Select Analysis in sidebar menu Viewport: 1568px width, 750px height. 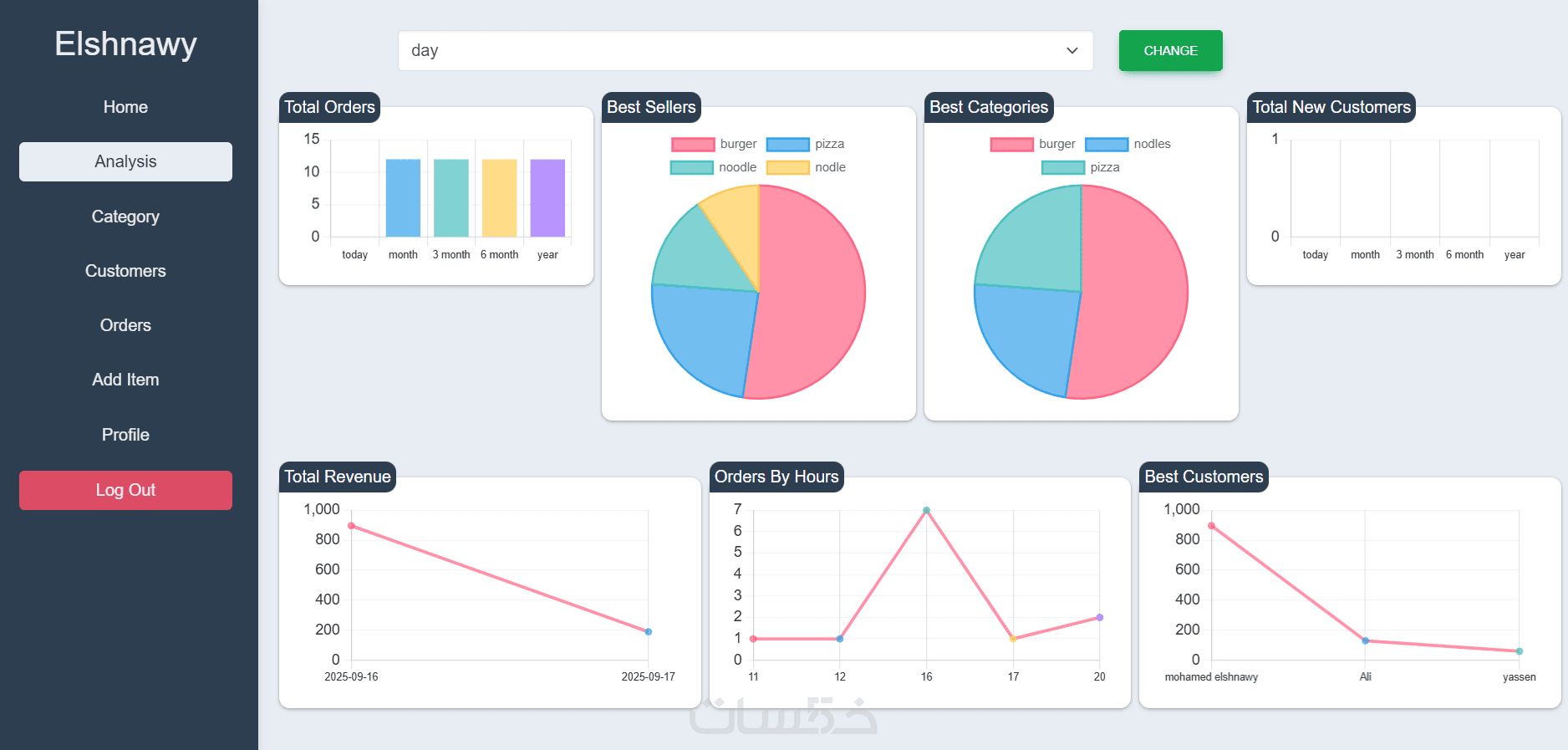point(125,161)
